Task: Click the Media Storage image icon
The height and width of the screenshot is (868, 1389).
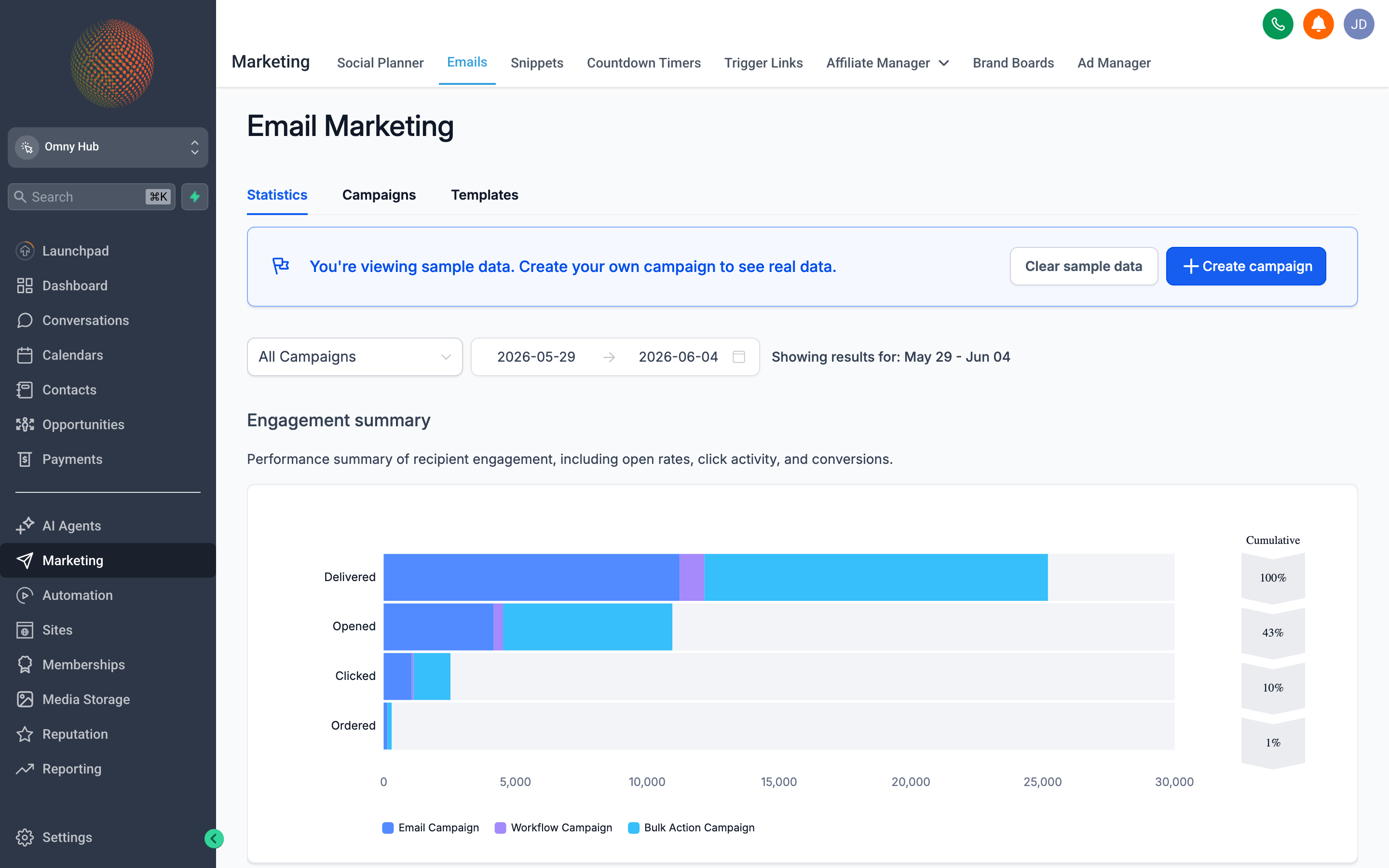Action: [25, 699]
